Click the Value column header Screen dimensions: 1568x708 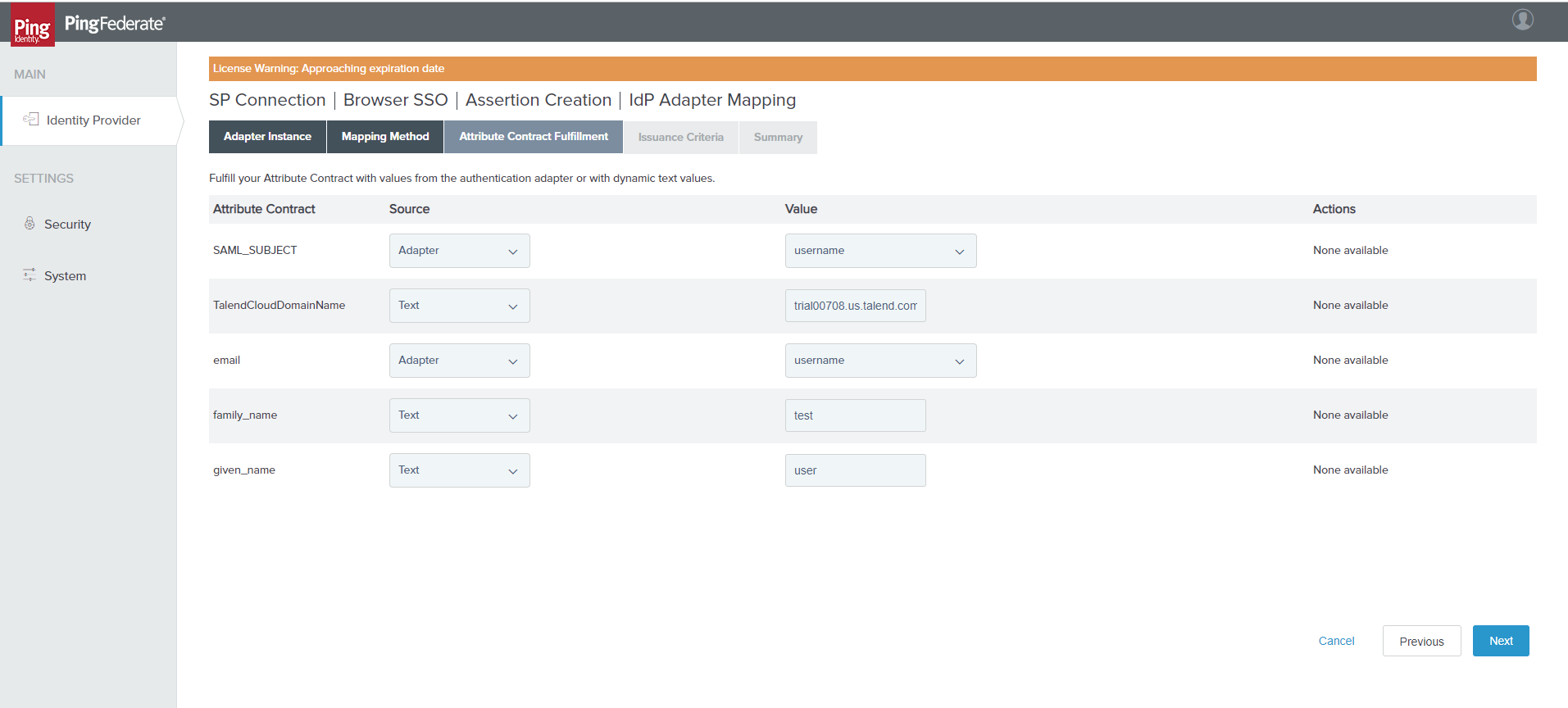801,209
